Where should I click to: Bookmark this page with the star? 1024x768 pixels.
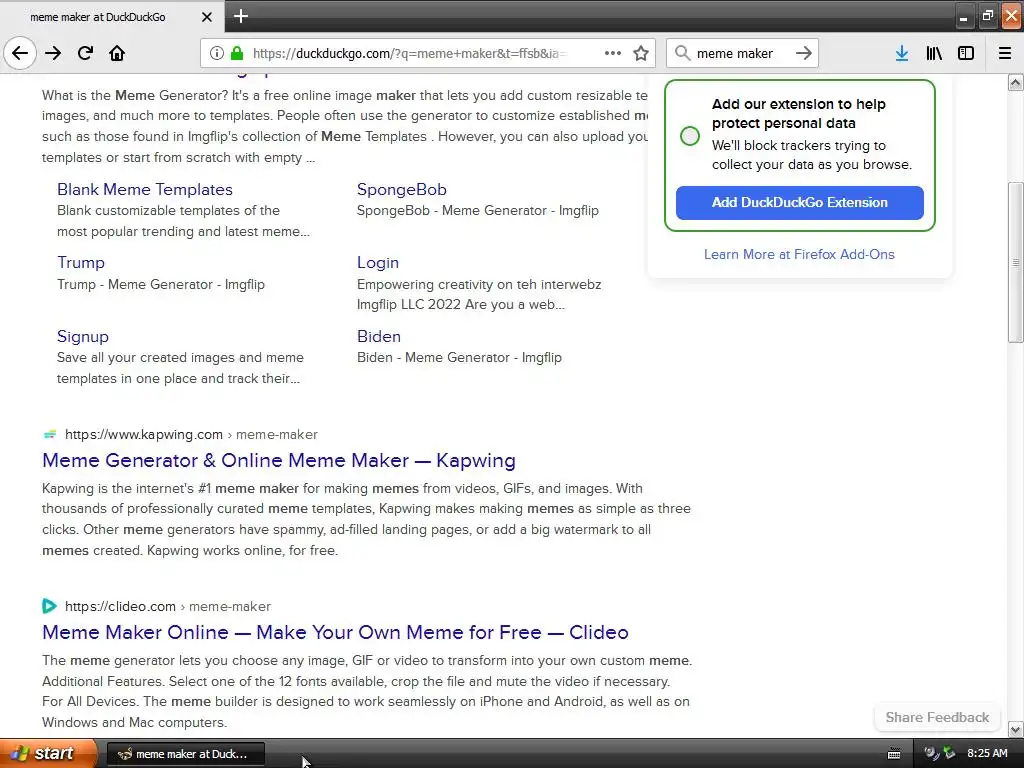point(641,53)
